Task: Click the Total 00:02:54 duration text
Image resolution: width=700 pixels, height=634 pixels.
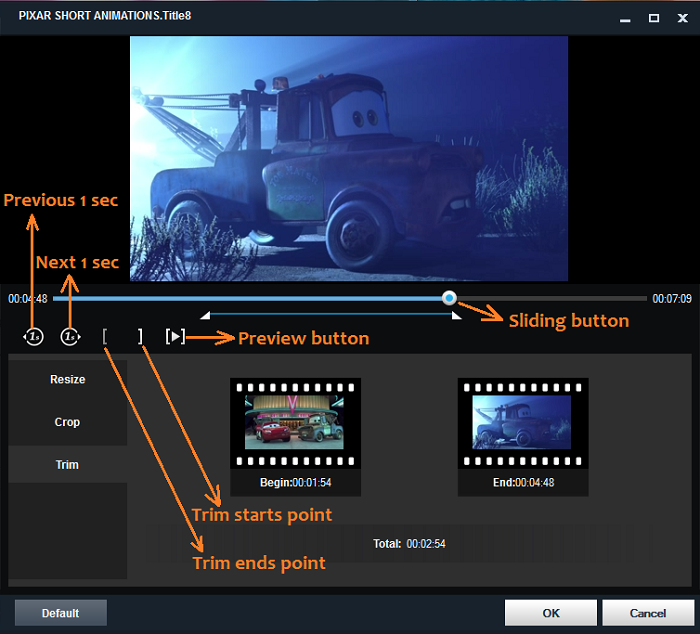Action: click(409, 544)
